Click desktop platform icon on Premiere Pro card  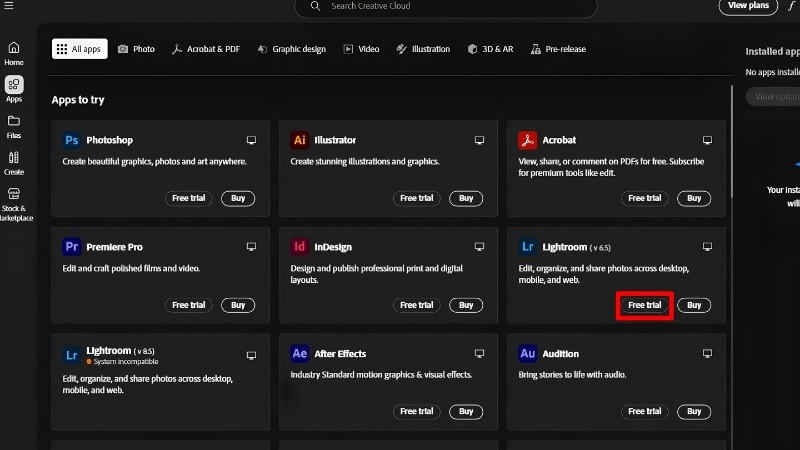pos(252,247)
